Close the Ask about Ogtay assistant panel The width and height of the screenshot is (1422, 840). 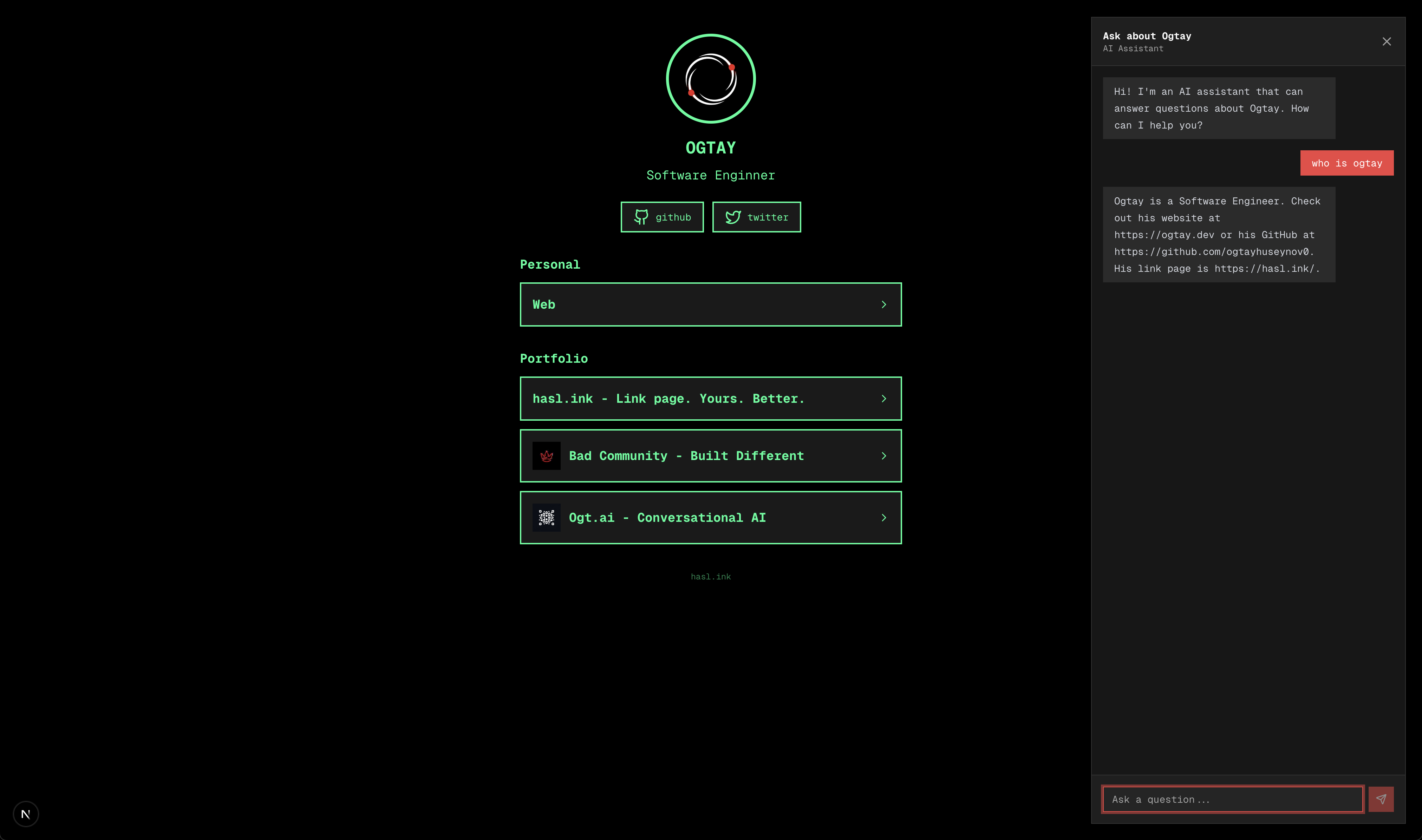click(1386, 41)
